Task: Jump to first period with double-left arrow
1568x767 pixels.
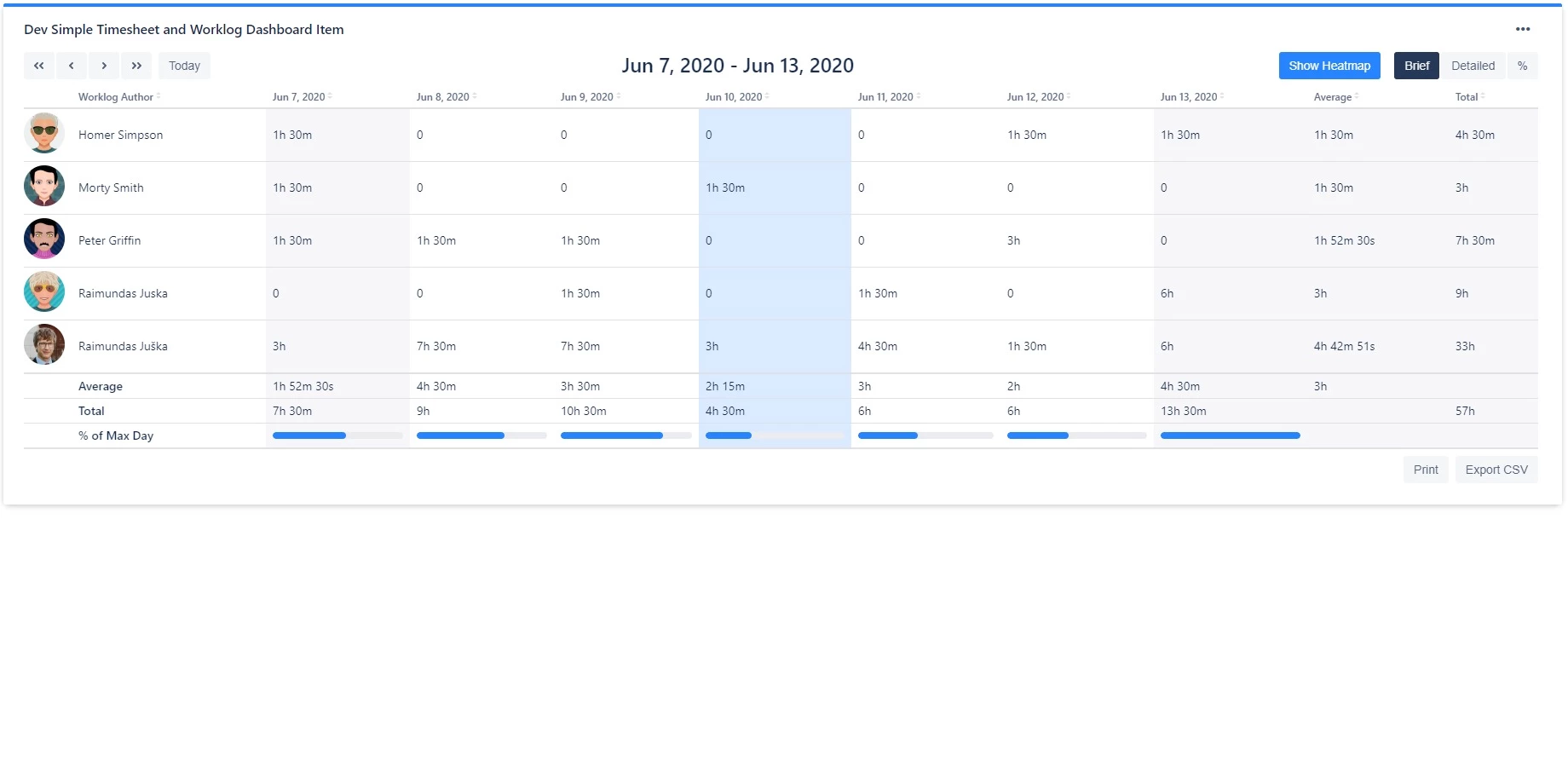Action: (x=39, y=66)
